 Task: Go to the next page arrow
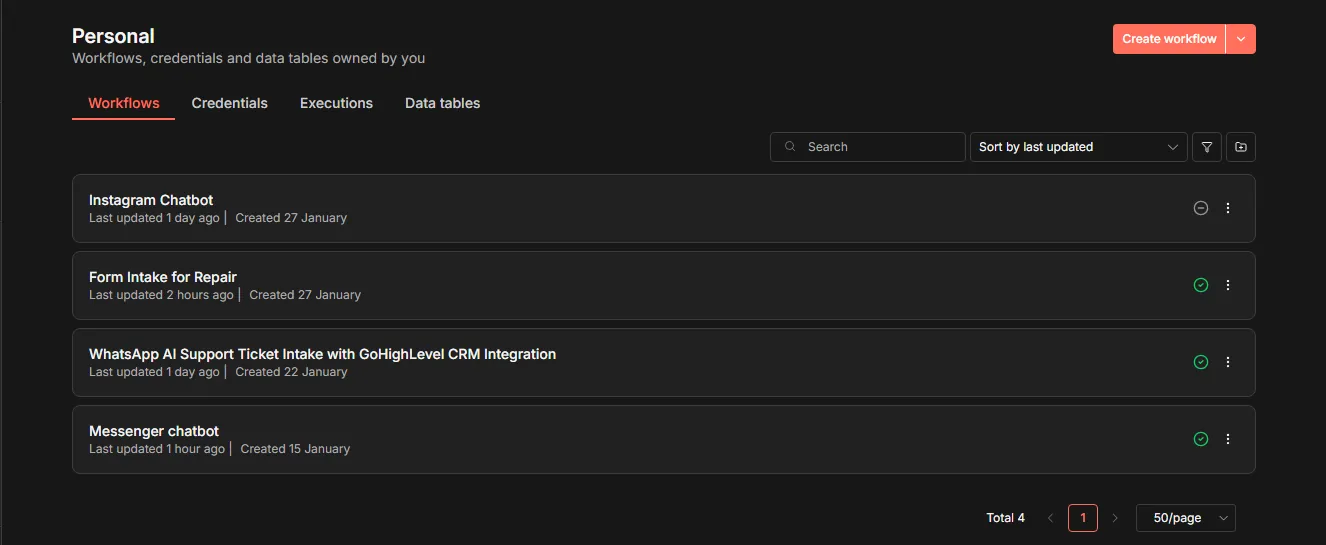click(1115, 518)
